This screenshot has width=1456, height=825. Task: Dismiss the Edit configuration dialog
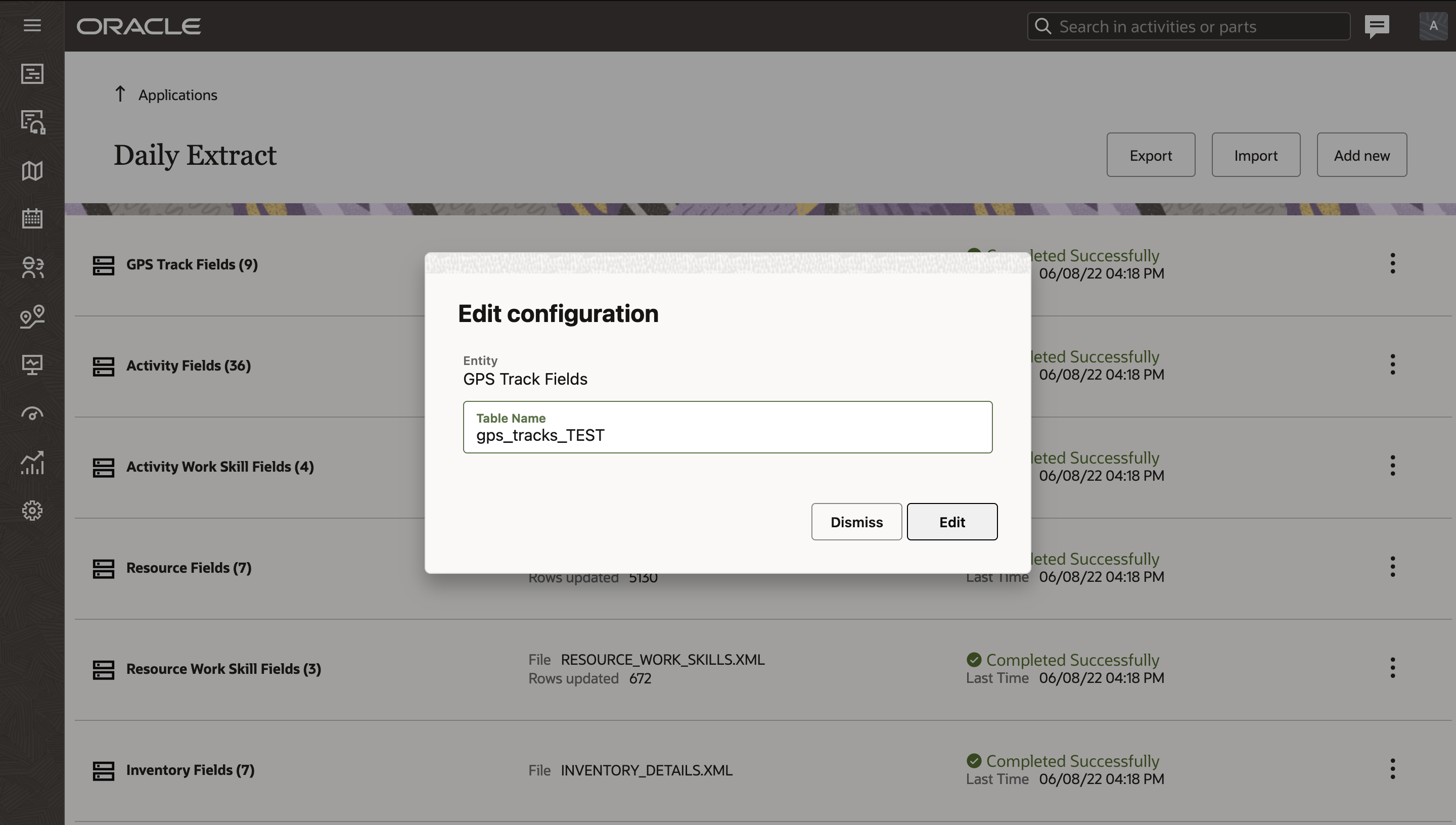(856, 522)
